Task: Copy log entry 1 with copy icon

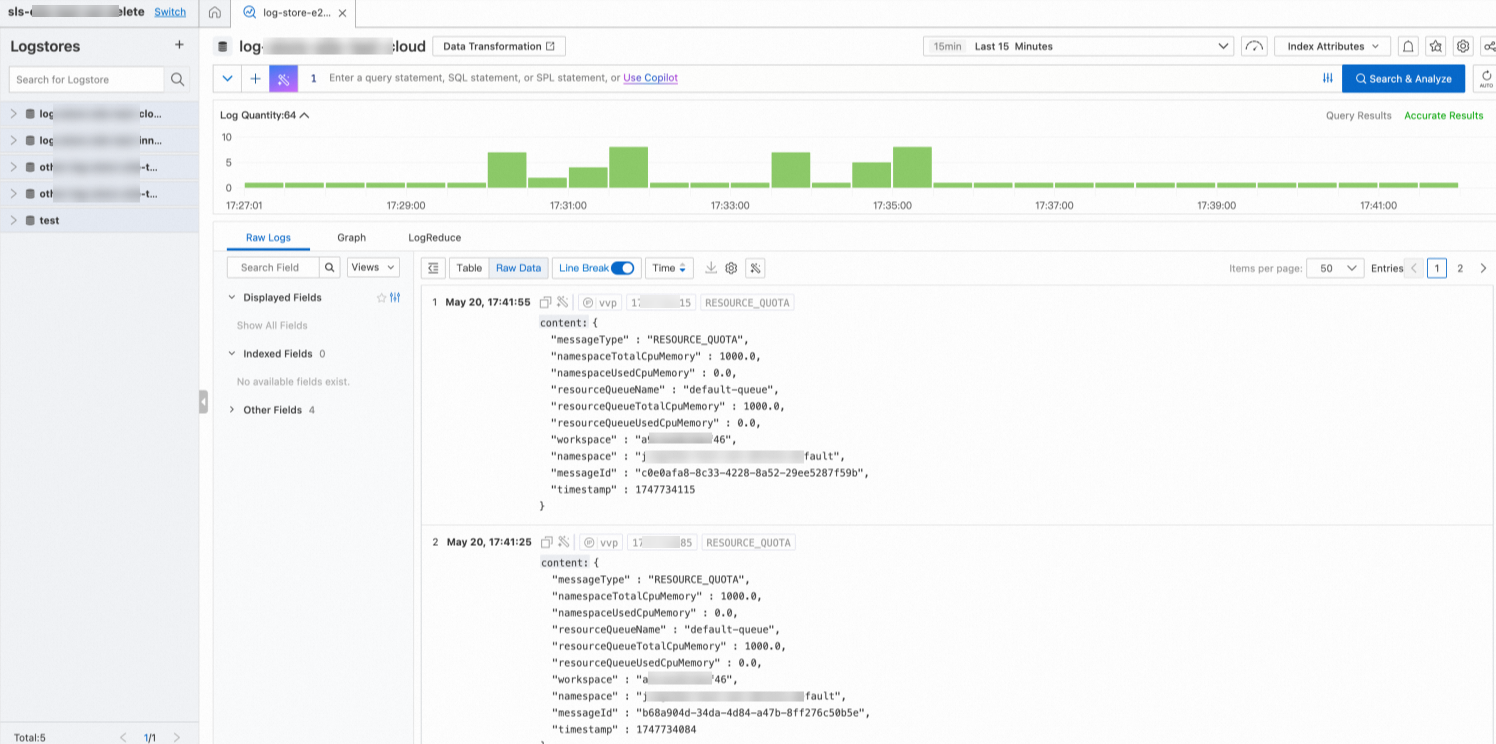Action: click(545, 302)
